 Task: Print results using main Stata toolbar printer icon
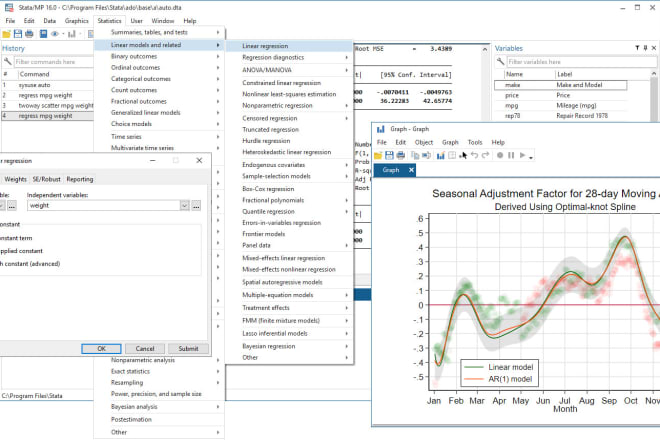[29, 34]
